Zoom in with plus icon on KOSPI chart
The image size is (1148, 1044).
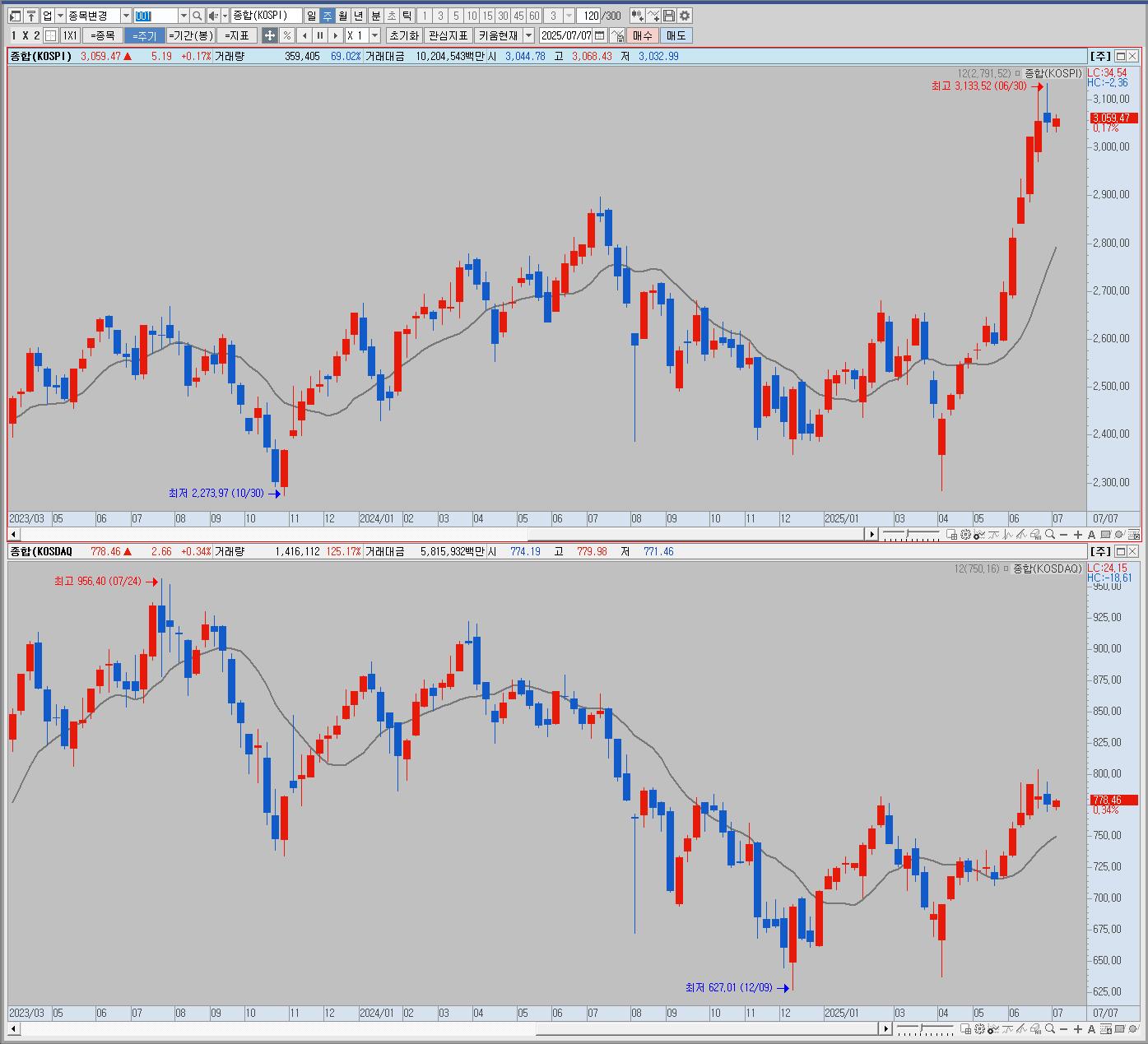click(x=1078, y=535)
